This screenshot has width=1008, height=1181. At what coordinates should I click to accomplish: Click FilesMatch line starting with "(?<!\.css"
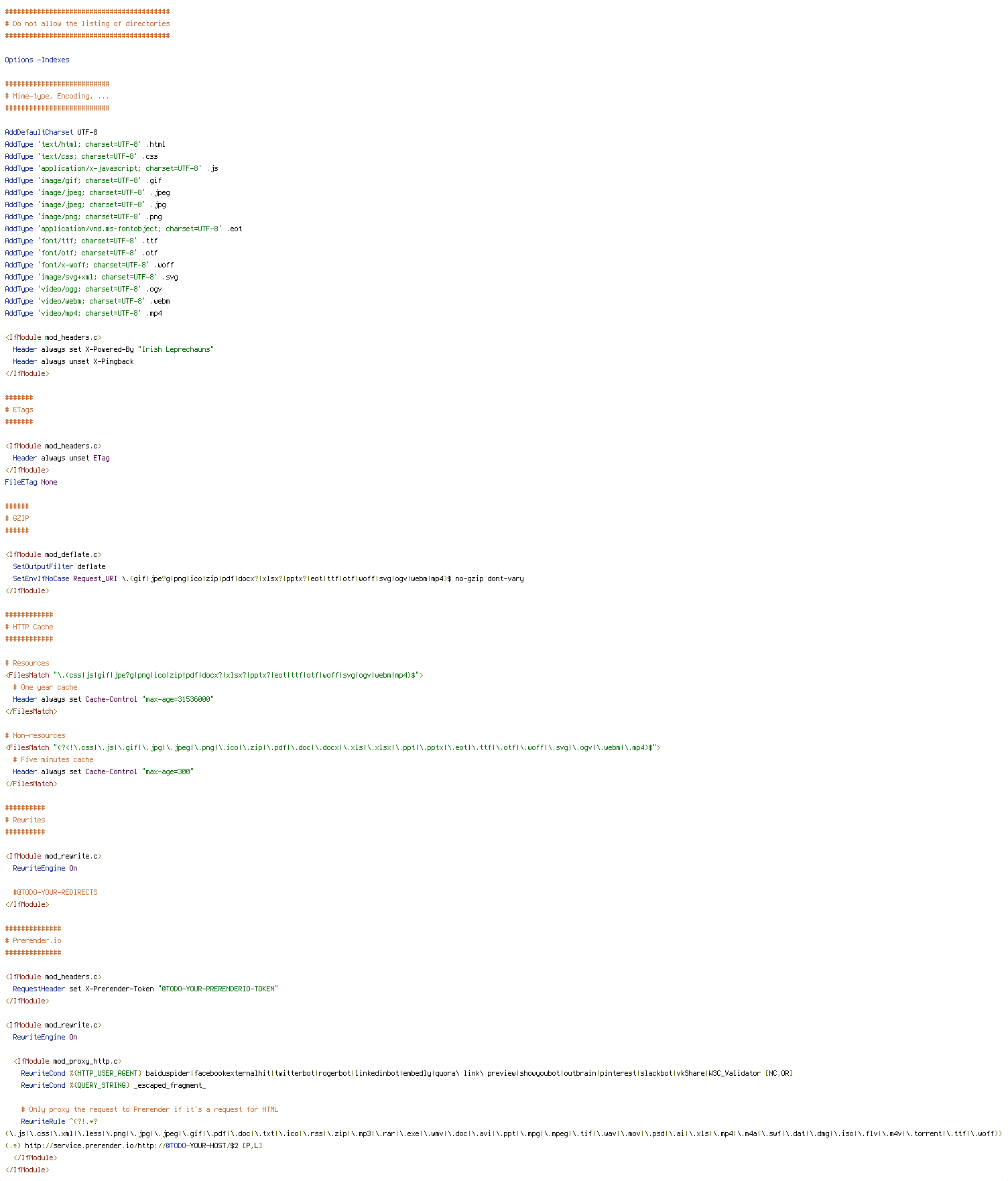coord(332,747)
